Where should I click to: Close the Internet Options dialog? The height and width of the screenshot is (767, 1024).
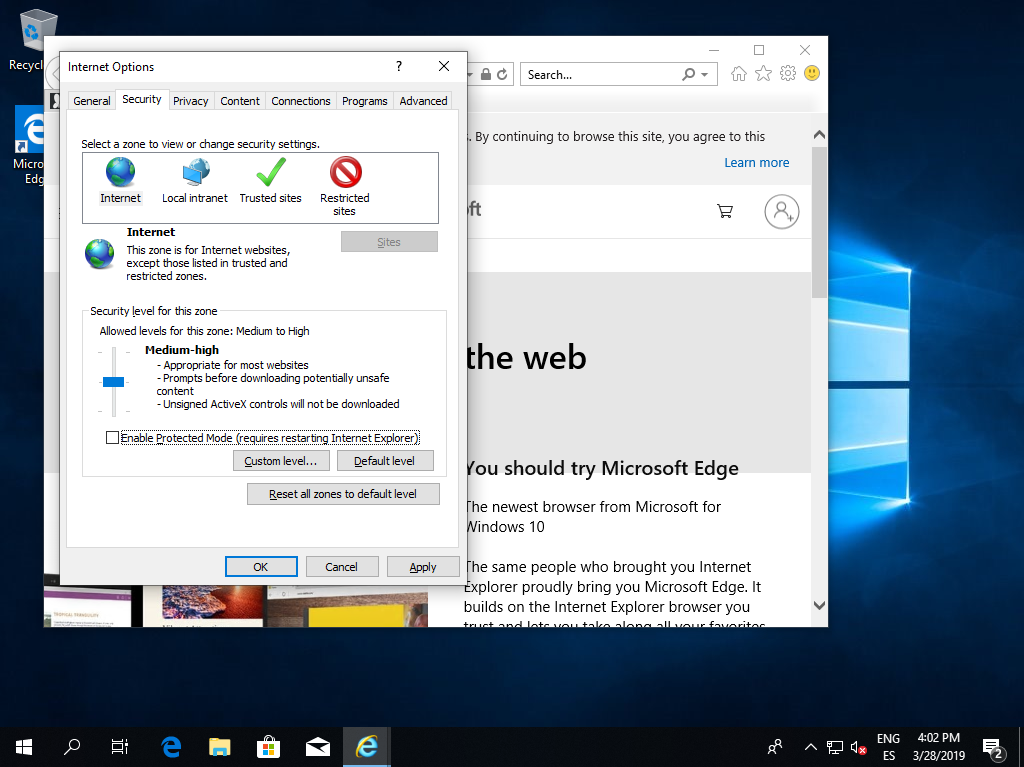coord(444,66)
